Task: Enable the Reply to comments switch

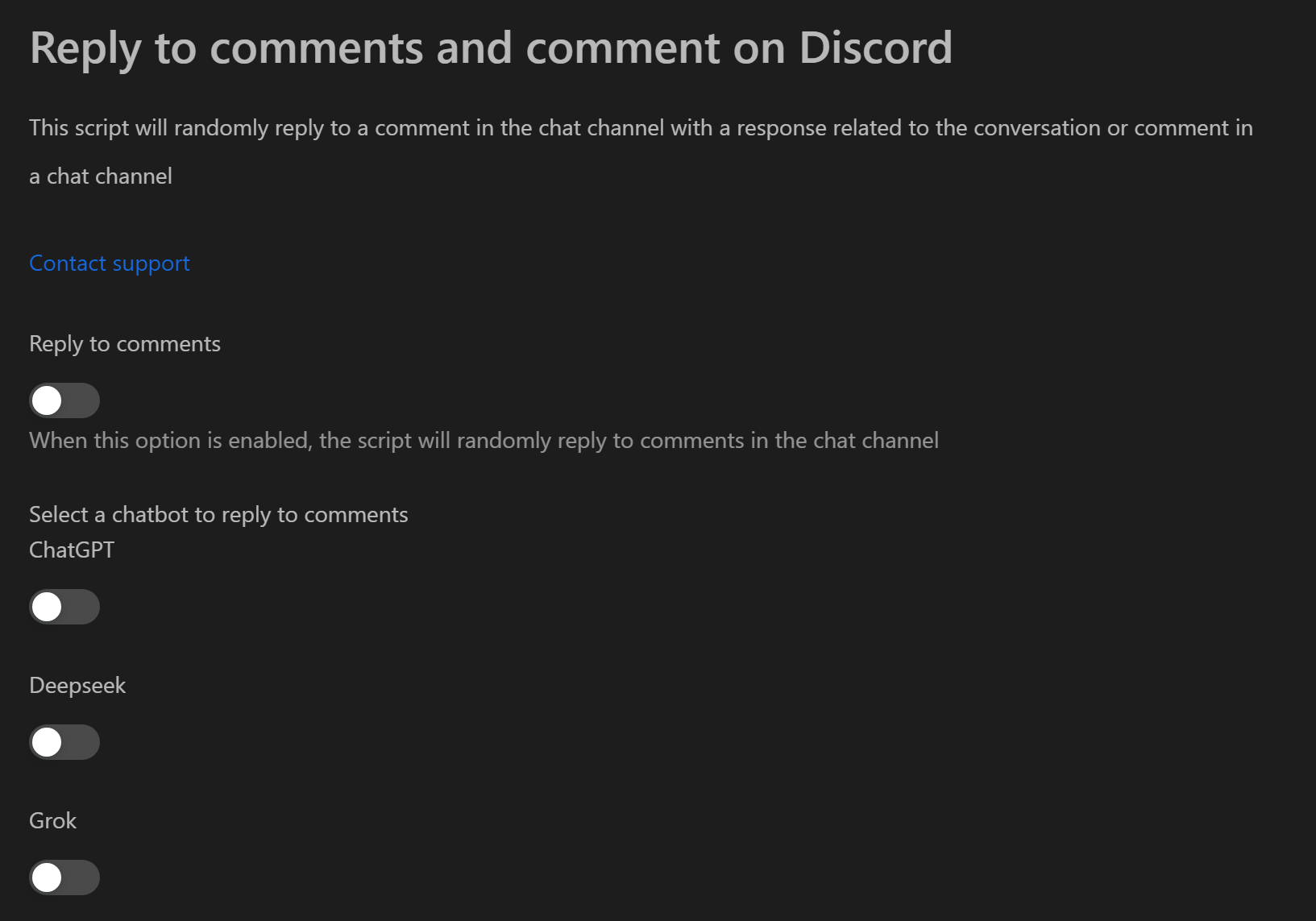Action: [64, 400]
